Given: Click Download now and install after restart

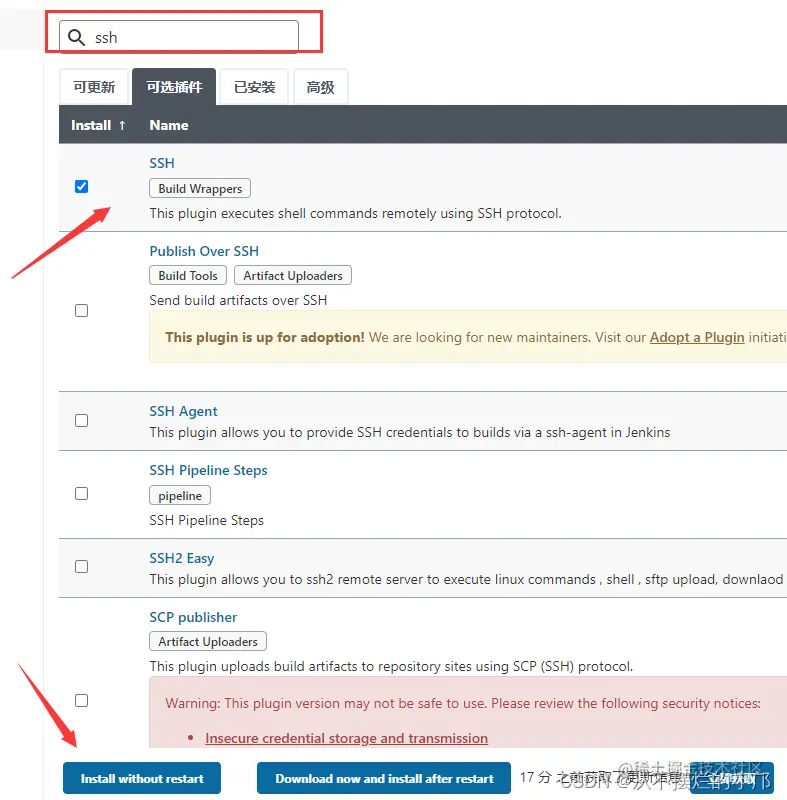Looking at the screenshot, I should click(384, 779).
